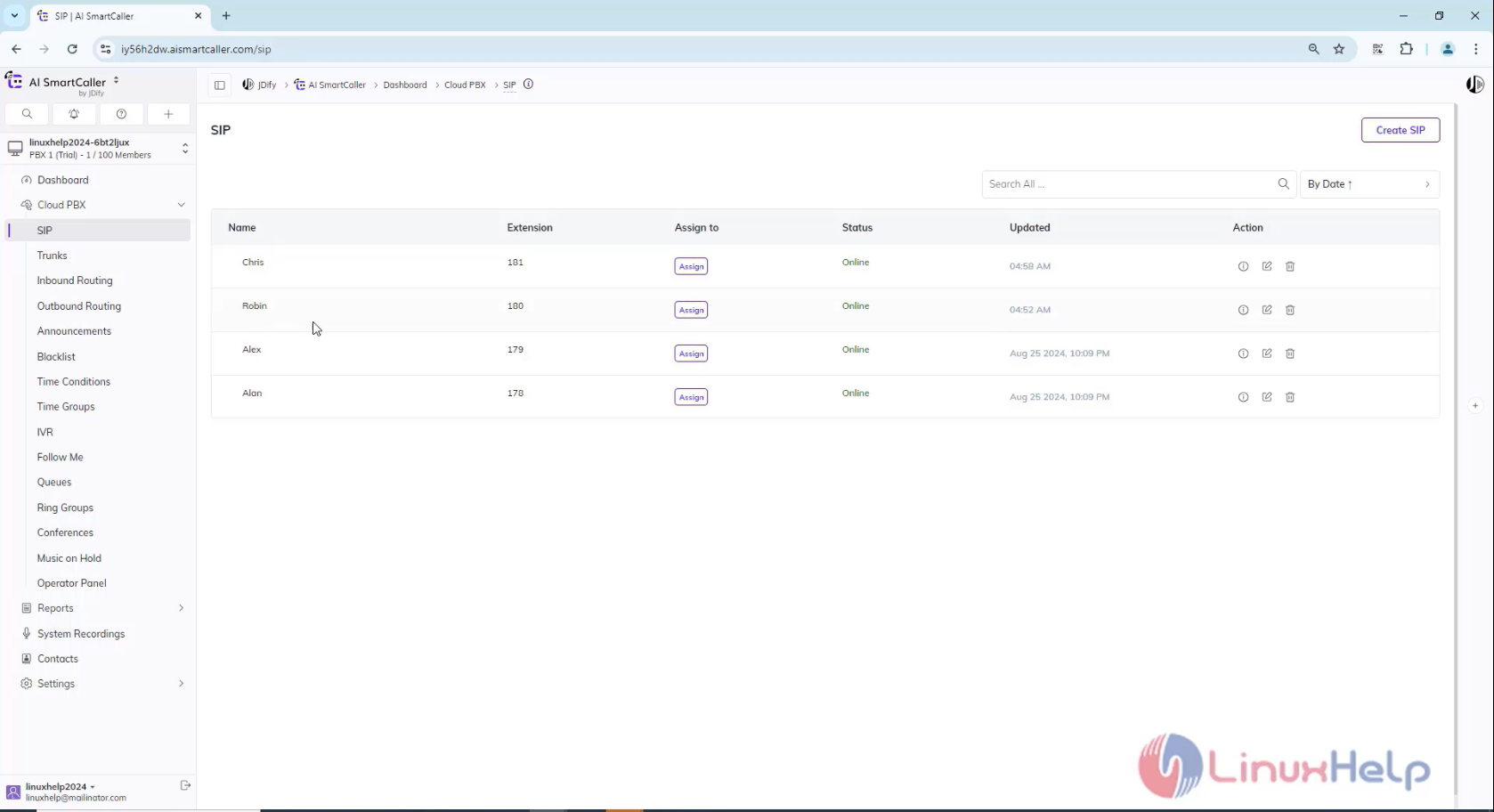
Task: Open the IVR page
Action: pos(45,432)
